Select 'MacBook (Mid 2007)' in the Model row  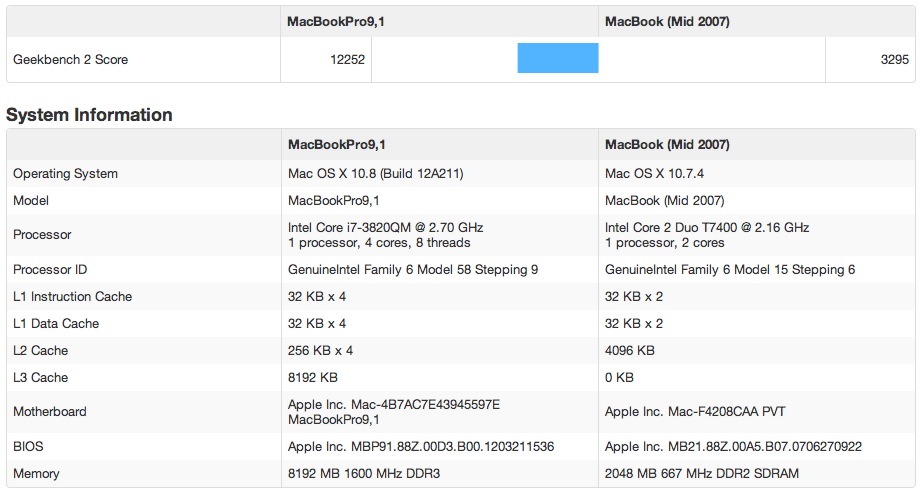pos(664,200)
